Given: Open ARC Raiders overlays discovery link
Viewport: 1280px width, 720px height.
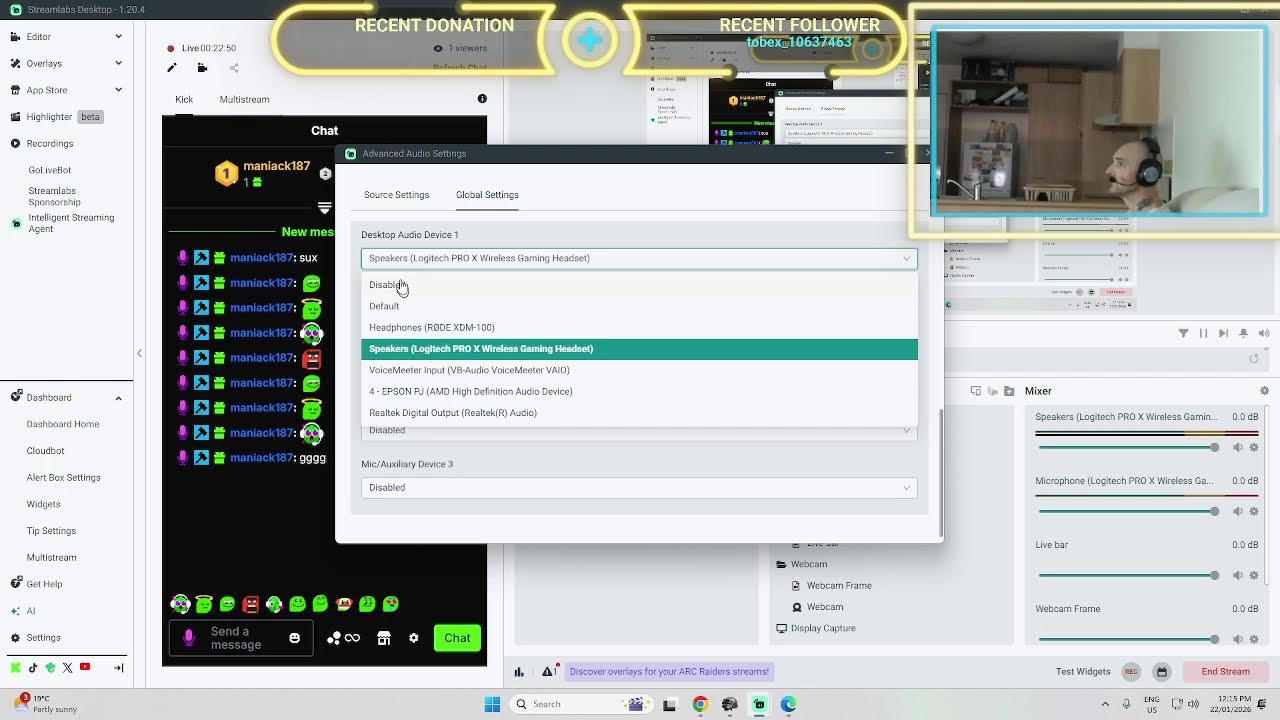Looking at the screenshot, I should (x=669, y=672).
